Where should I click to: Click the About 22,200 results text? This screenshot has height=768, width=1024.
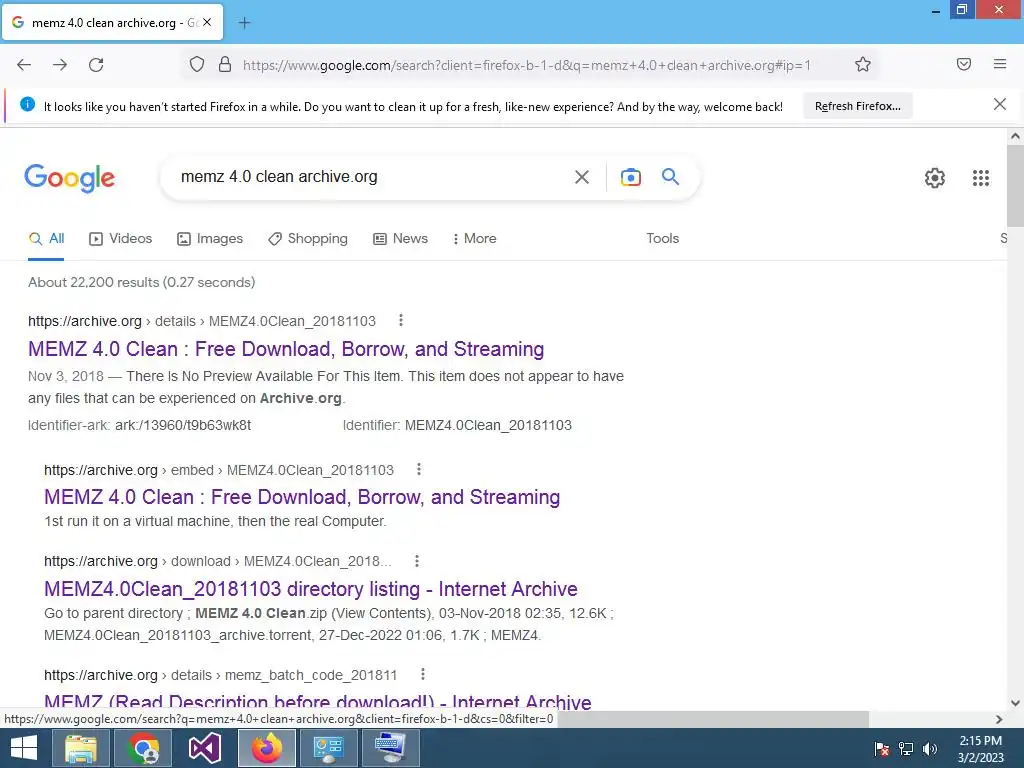(142, 282)
